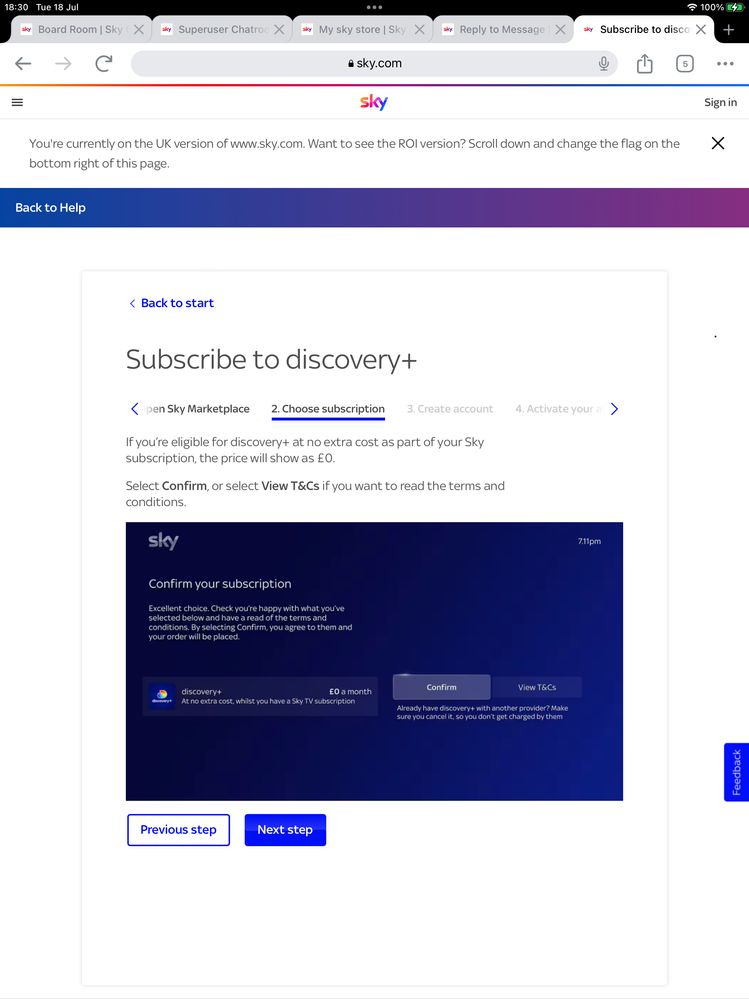Tap the microphone icon in address bar
The width and height of the screenshot is (749, 999).
[604, 64]
